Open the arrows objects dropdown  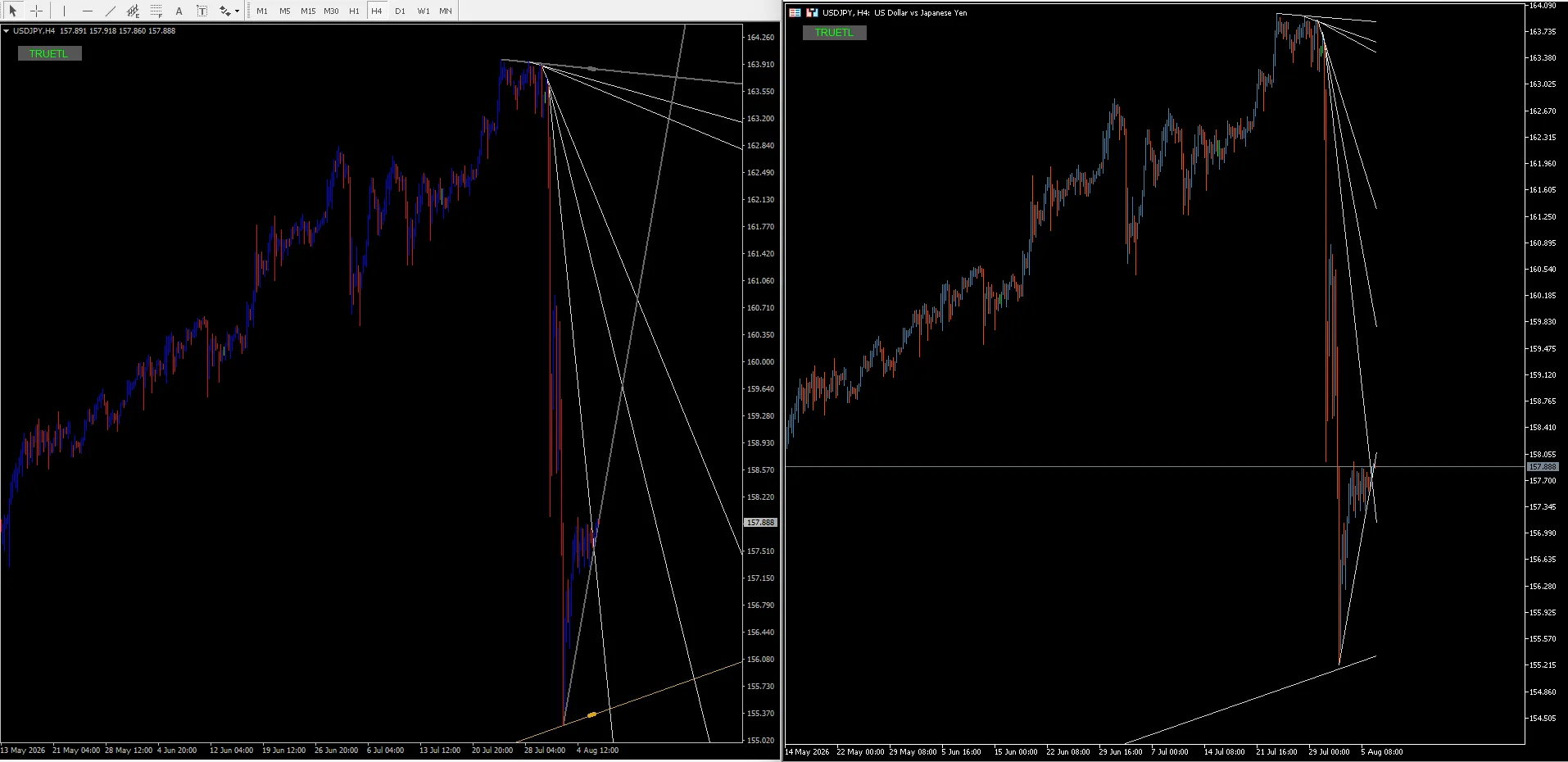237,11
